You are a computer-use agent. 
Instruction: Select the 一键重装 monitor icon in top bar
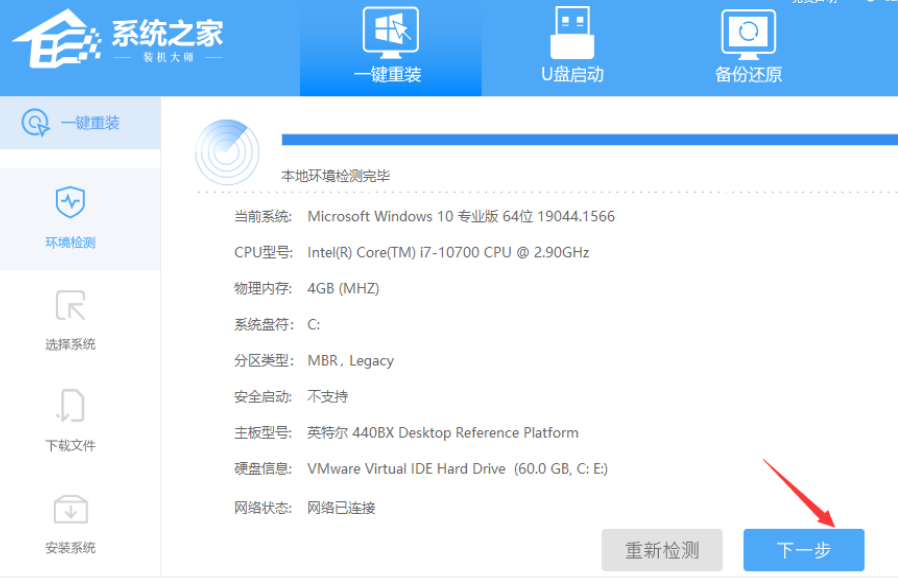391,33
